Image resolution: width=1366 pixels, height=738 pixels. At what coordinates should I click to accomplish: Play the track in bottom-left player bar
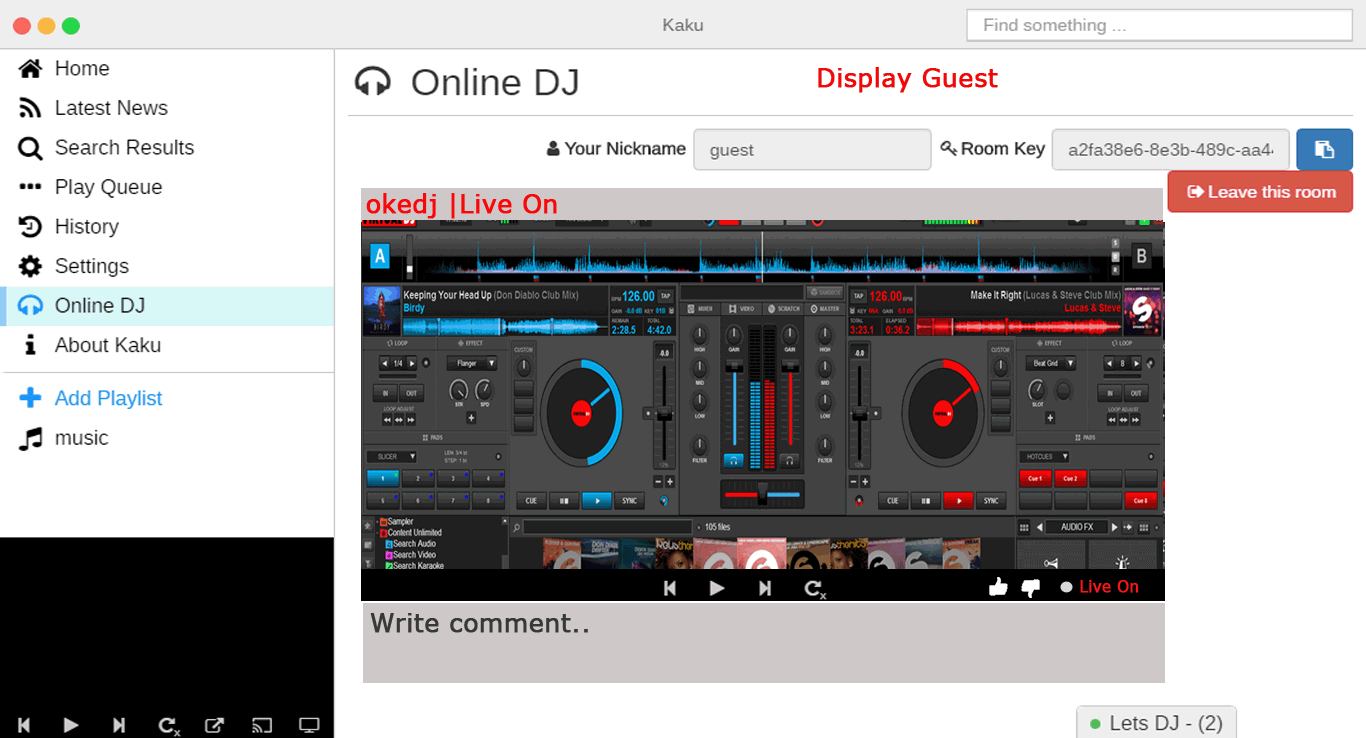[x=71, y=725]
